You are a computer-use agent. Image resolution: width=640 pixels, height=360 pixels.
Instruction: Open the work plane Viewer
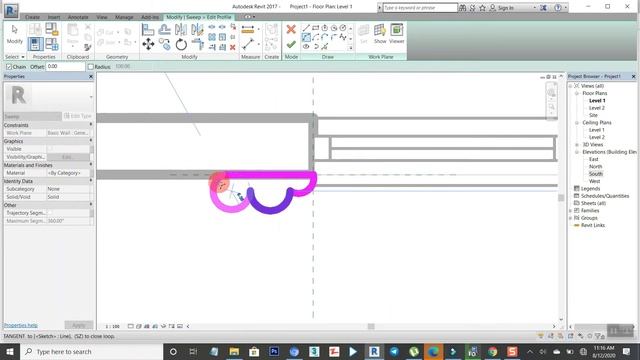click(x=396, y=34)
